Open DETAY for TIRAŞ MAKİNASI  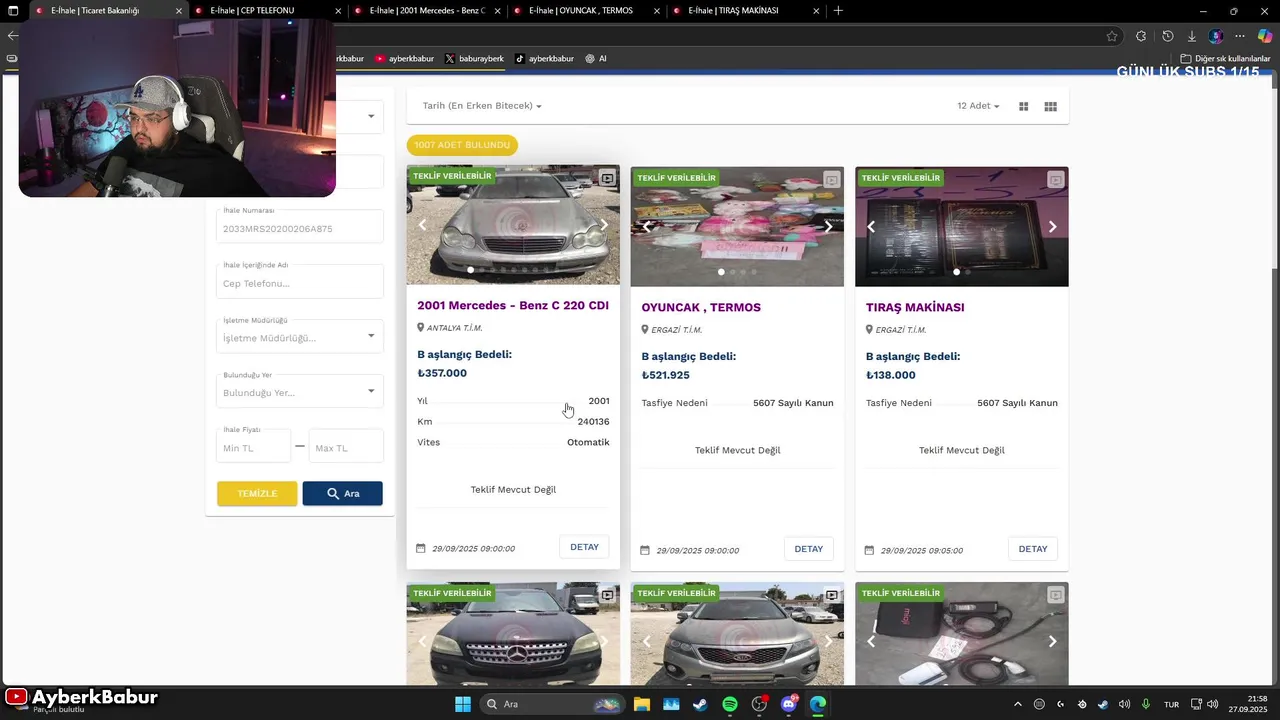pos(1032,549)
